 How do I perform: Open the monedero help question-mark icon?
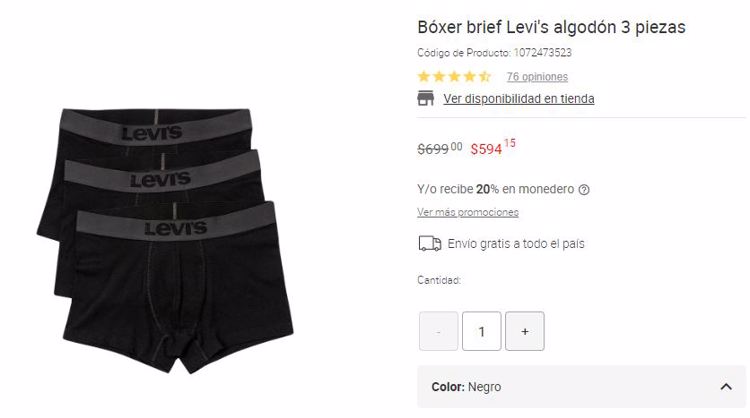(x=584, y=190)
